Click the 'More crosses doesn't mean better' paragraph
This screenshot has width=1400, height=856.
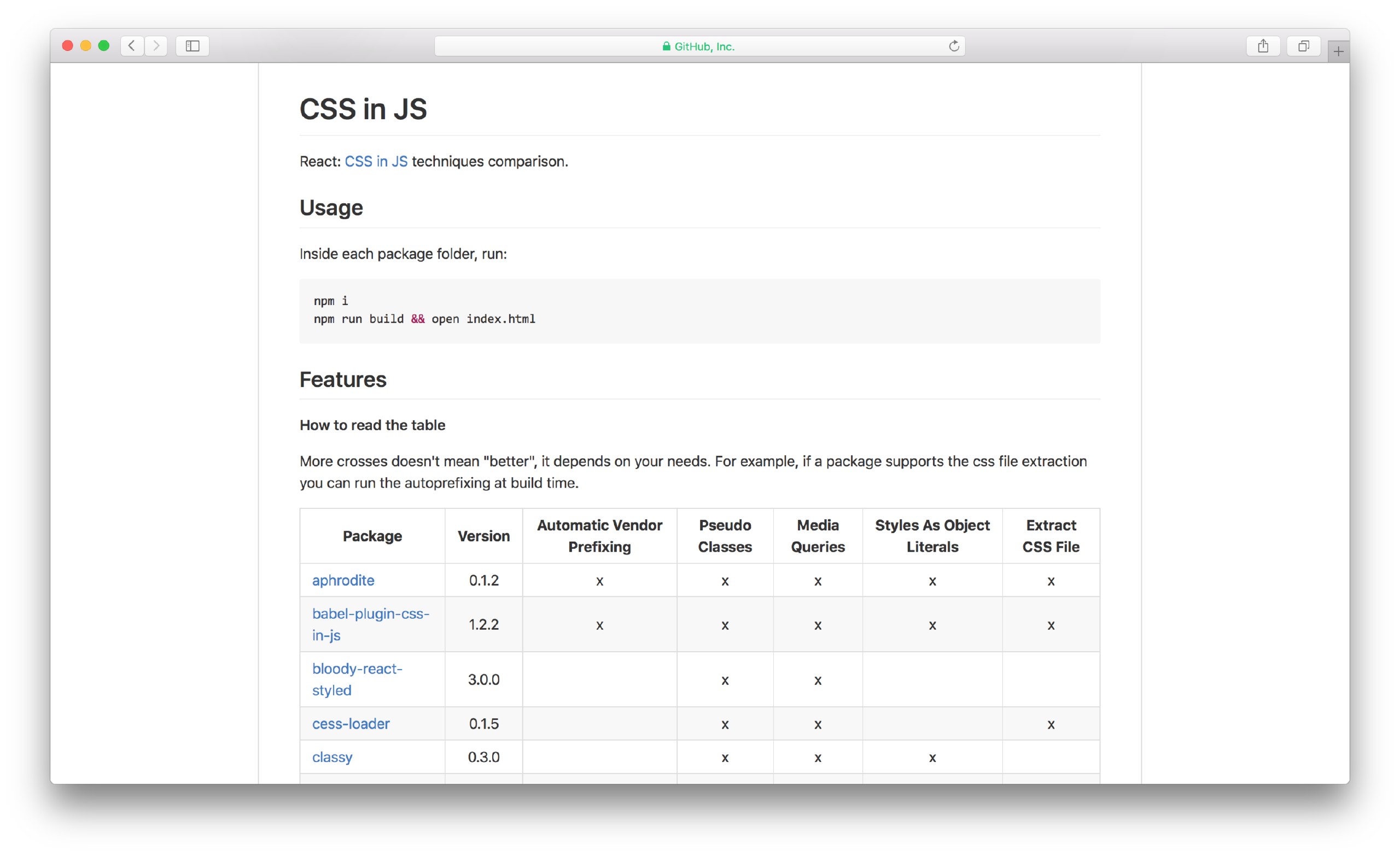pos(693,472)
